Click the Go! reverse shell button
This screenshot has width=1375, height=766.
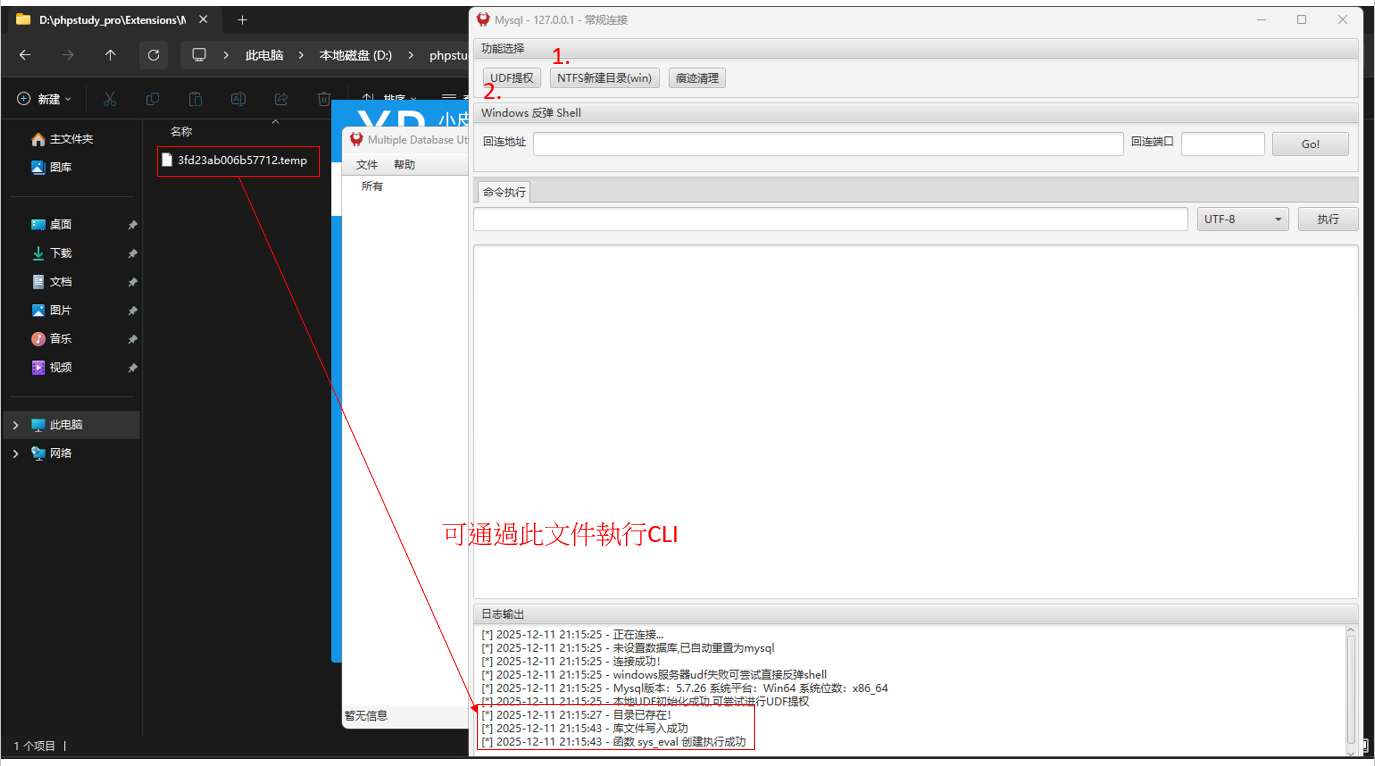[1310, 144]
